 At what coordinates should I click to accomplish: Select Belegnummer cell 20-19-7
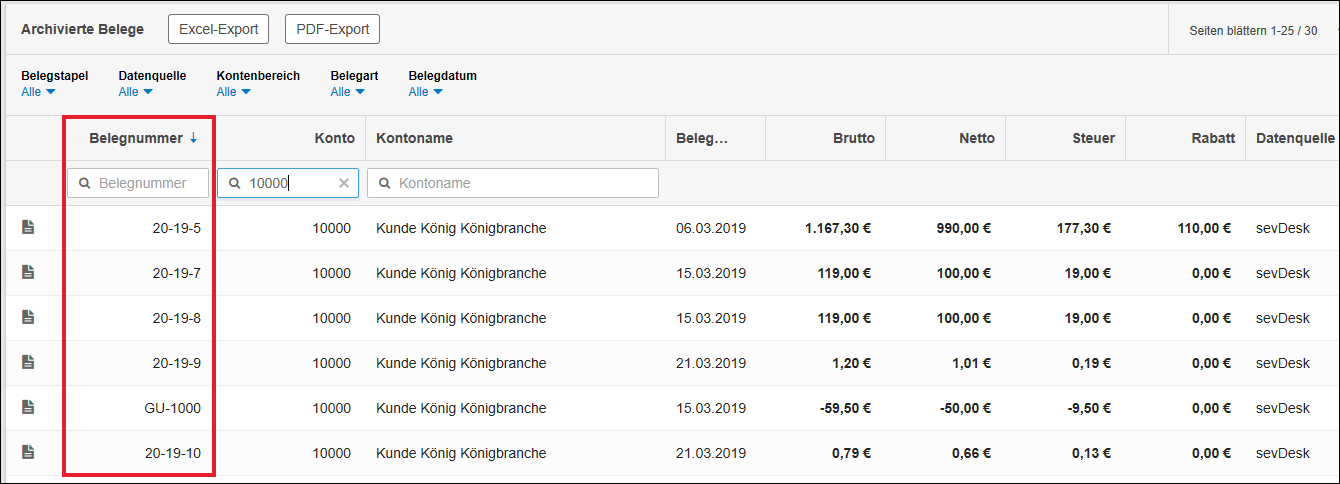pos(176,273)
